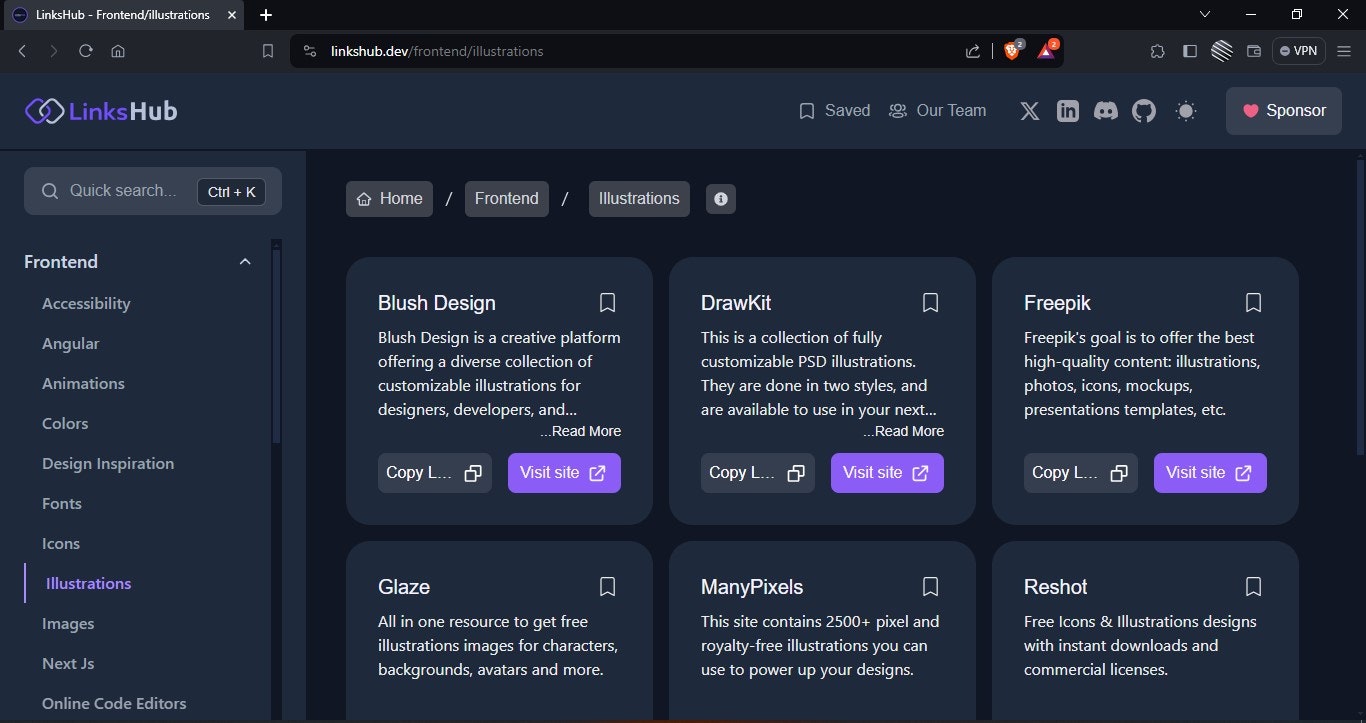Open the Our Team link
This screenshot has height=723, width=1366.
tap(938, 111)
